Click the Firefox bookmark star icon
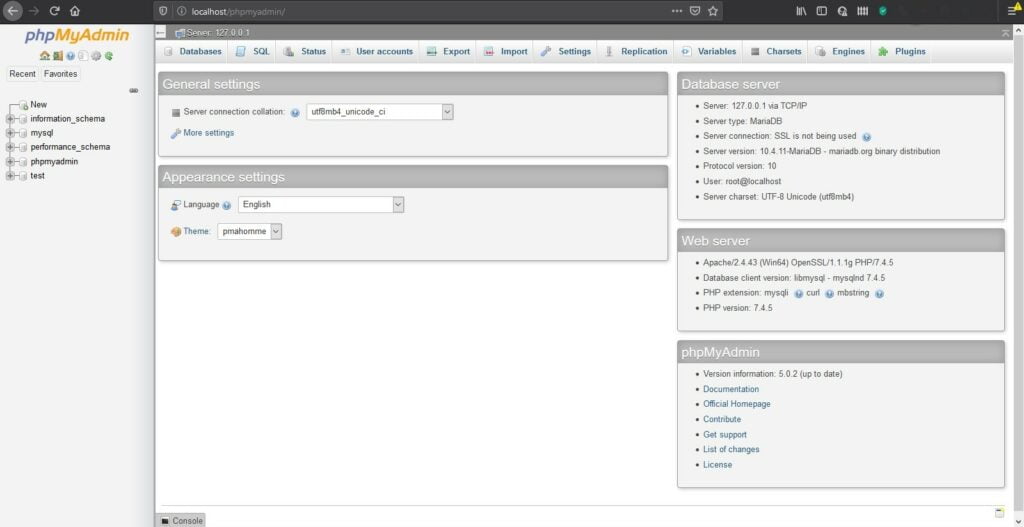This screenshot has width=1024, height=527. pos(713,11)
